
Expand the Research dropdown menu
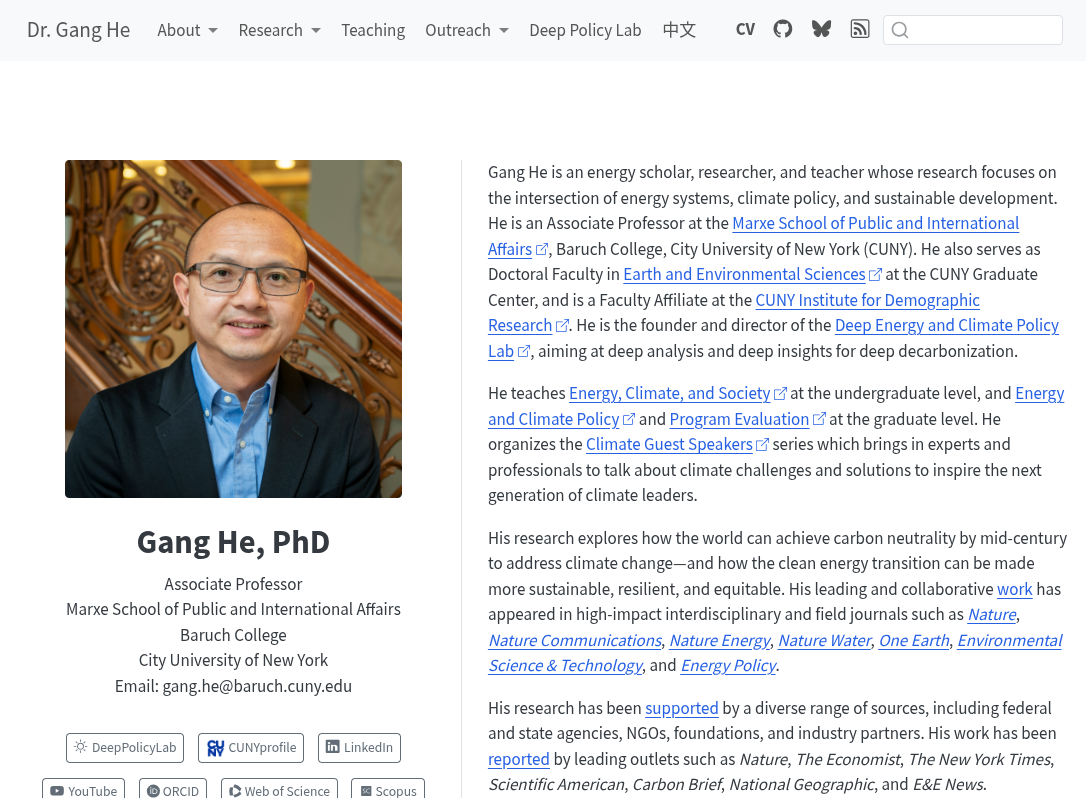click(279, 30)
